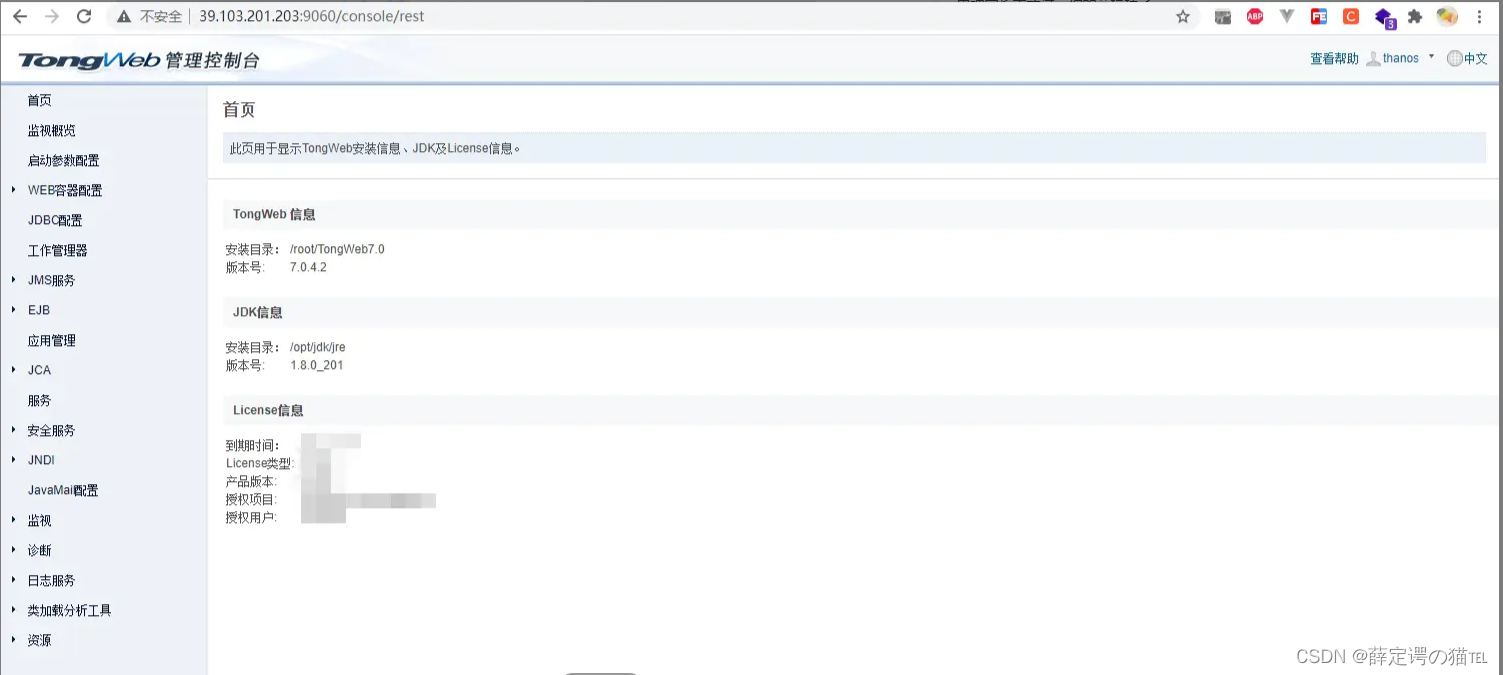Click the browser profile avatar icon

(x=1447, y=16)
